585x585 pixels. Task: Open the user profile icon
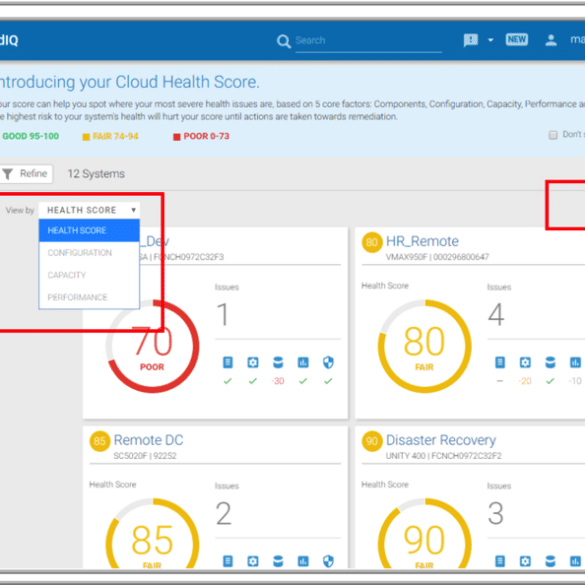[551, 40]
